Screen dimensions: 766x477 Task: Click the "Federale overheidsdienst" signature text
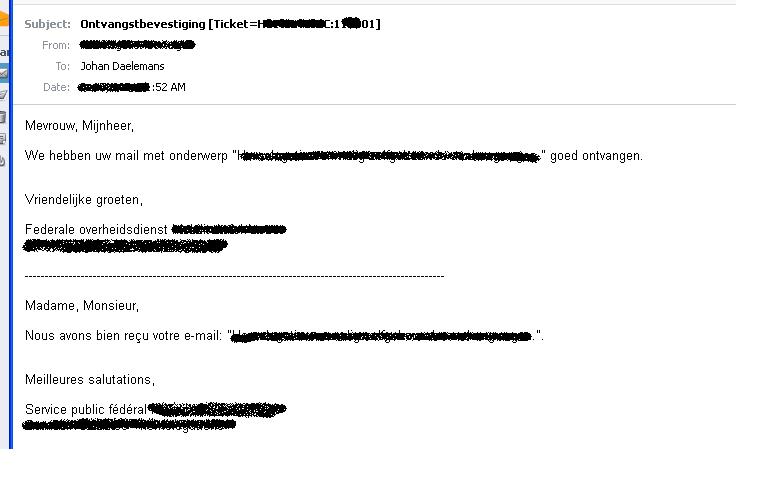[x=96, y=229]
